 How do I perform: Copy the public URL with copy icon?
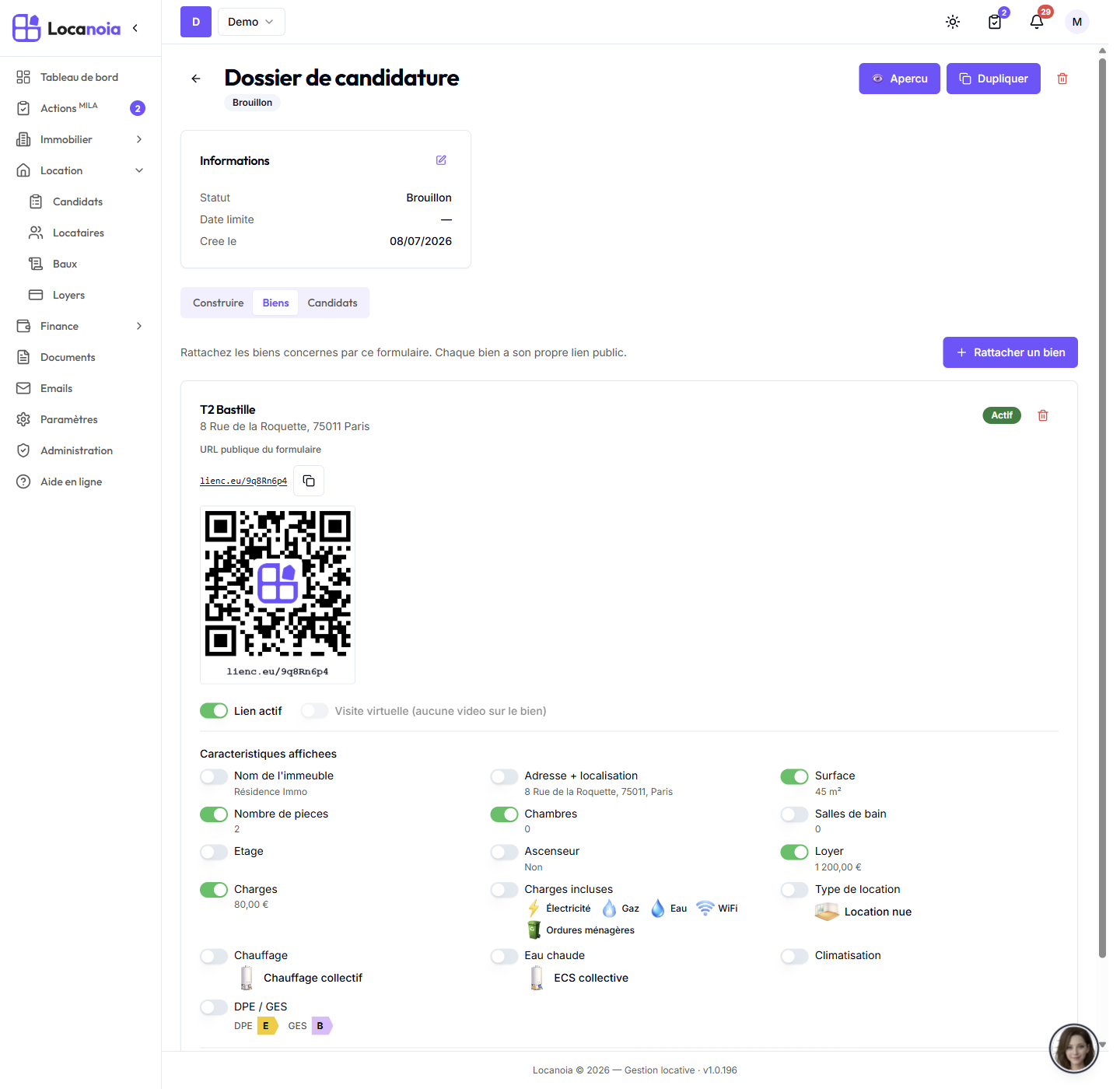(309, 481)
